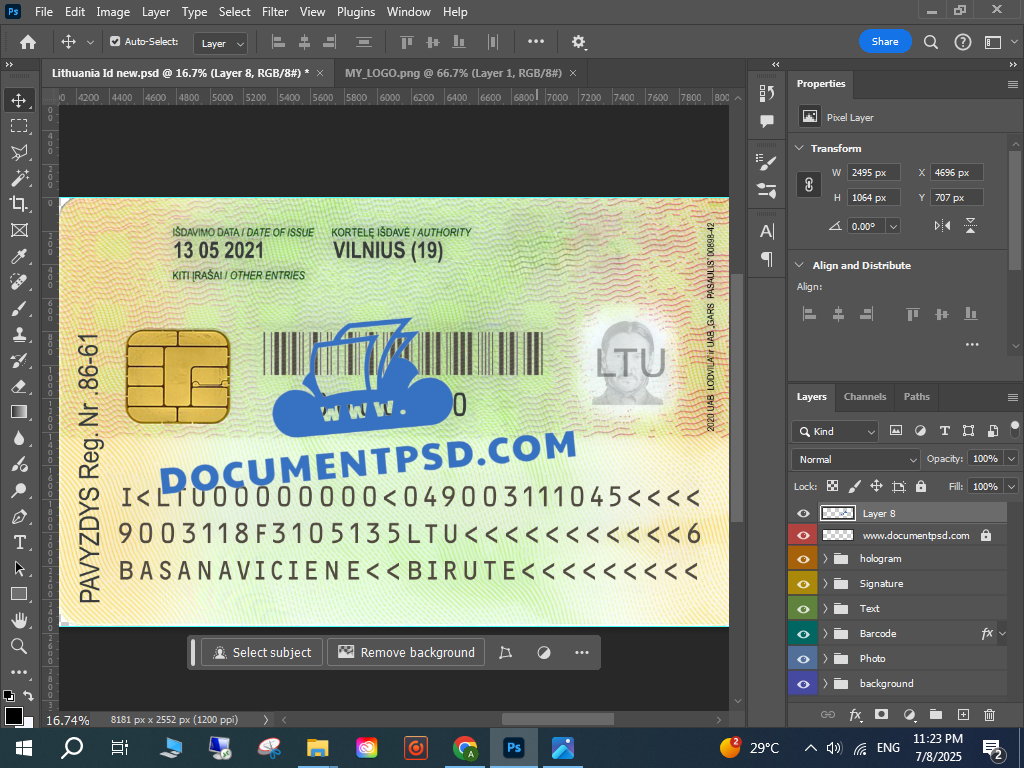Click the Transform width input field
This screenshot has height=768, width=1024.
tap(874, 172)
